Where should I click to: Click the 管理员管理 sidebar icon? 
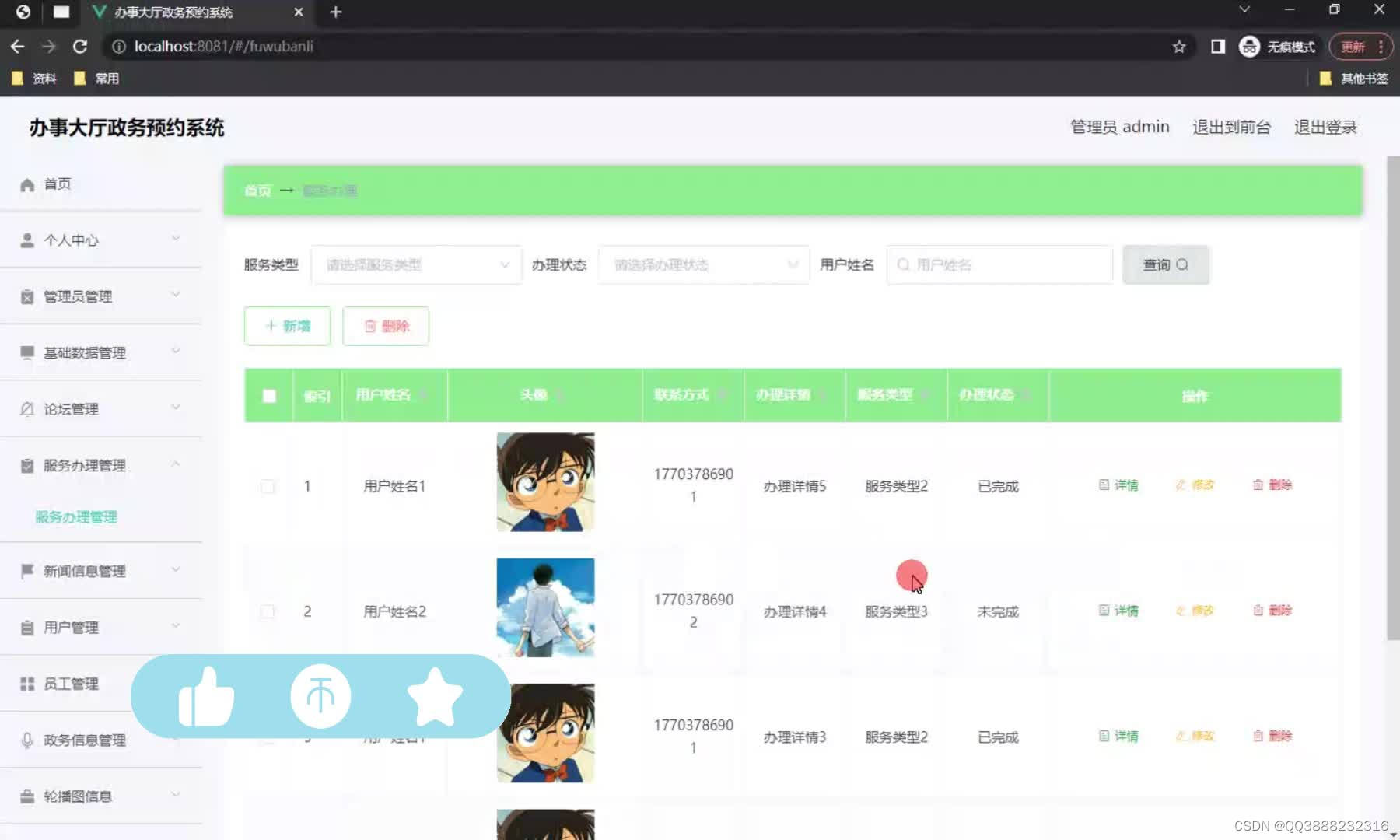[x=27, y=296]
